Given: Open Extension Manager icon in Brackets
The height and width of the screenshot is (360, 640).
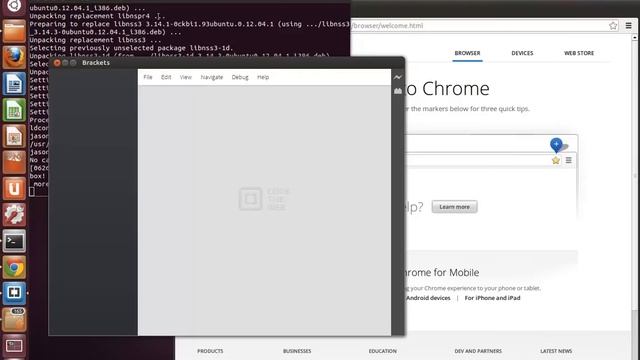Looking at the screenshot, I should point(398,91).
